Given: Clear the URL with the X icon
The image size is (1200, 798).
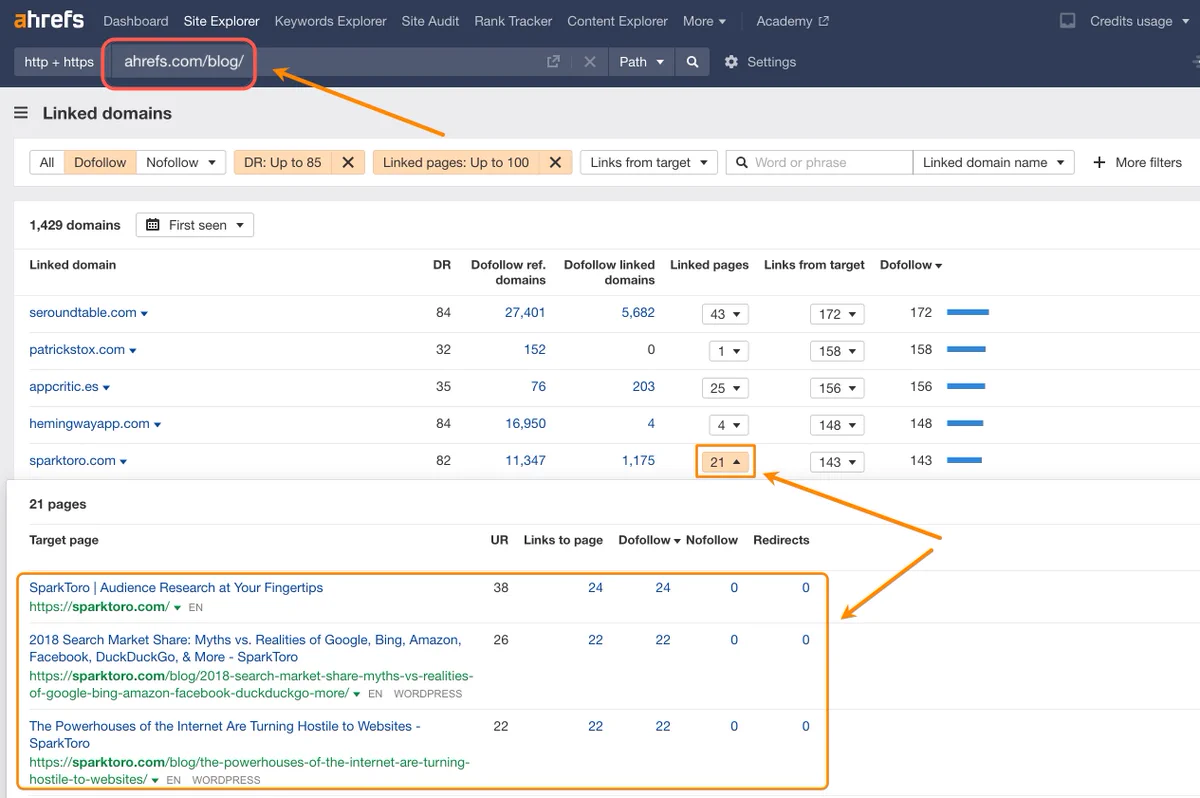Looking at the screenshot, I should click(x=590, y=62).
